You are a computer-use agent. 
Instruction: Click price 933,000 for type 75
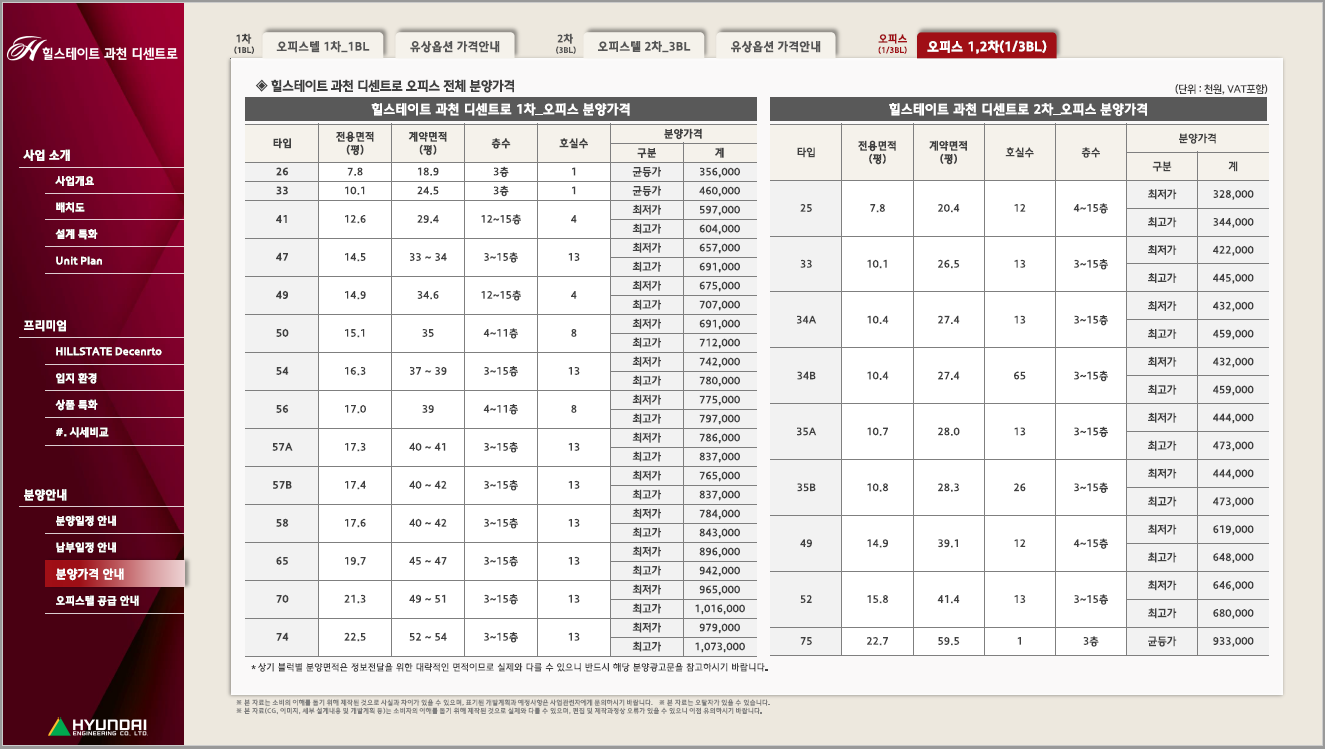[1232, 641]
